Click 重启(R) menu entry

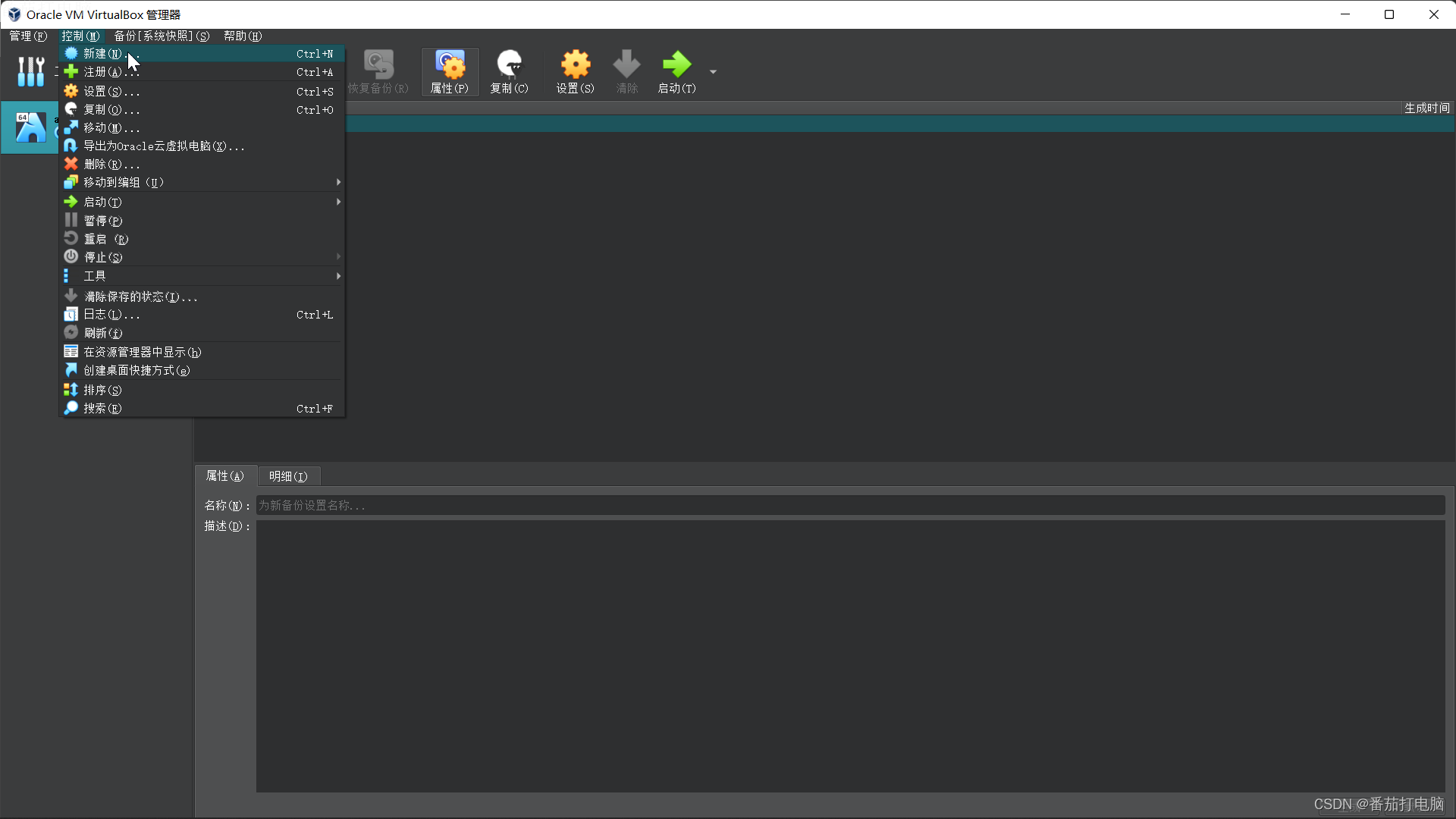(202, 239)
